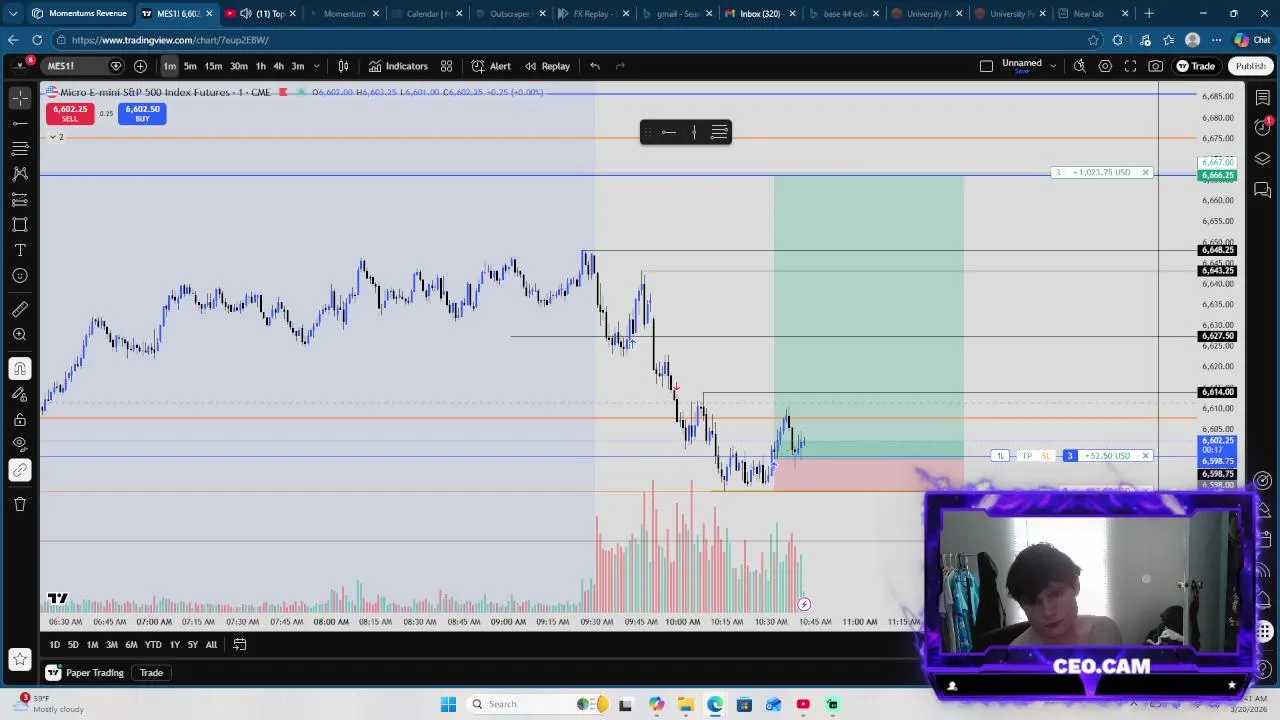Remove all drawings with trash icon
Viewport: 1280px width, 720px height.
click(x=20, y=504)
